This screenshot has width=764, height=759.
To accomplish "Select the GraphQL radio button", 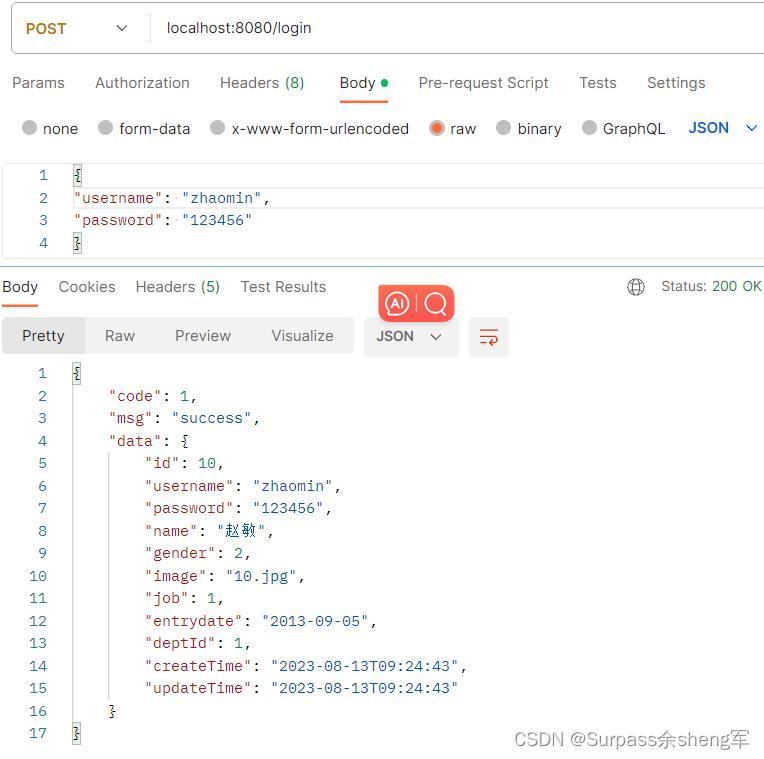I will point(589,128).
